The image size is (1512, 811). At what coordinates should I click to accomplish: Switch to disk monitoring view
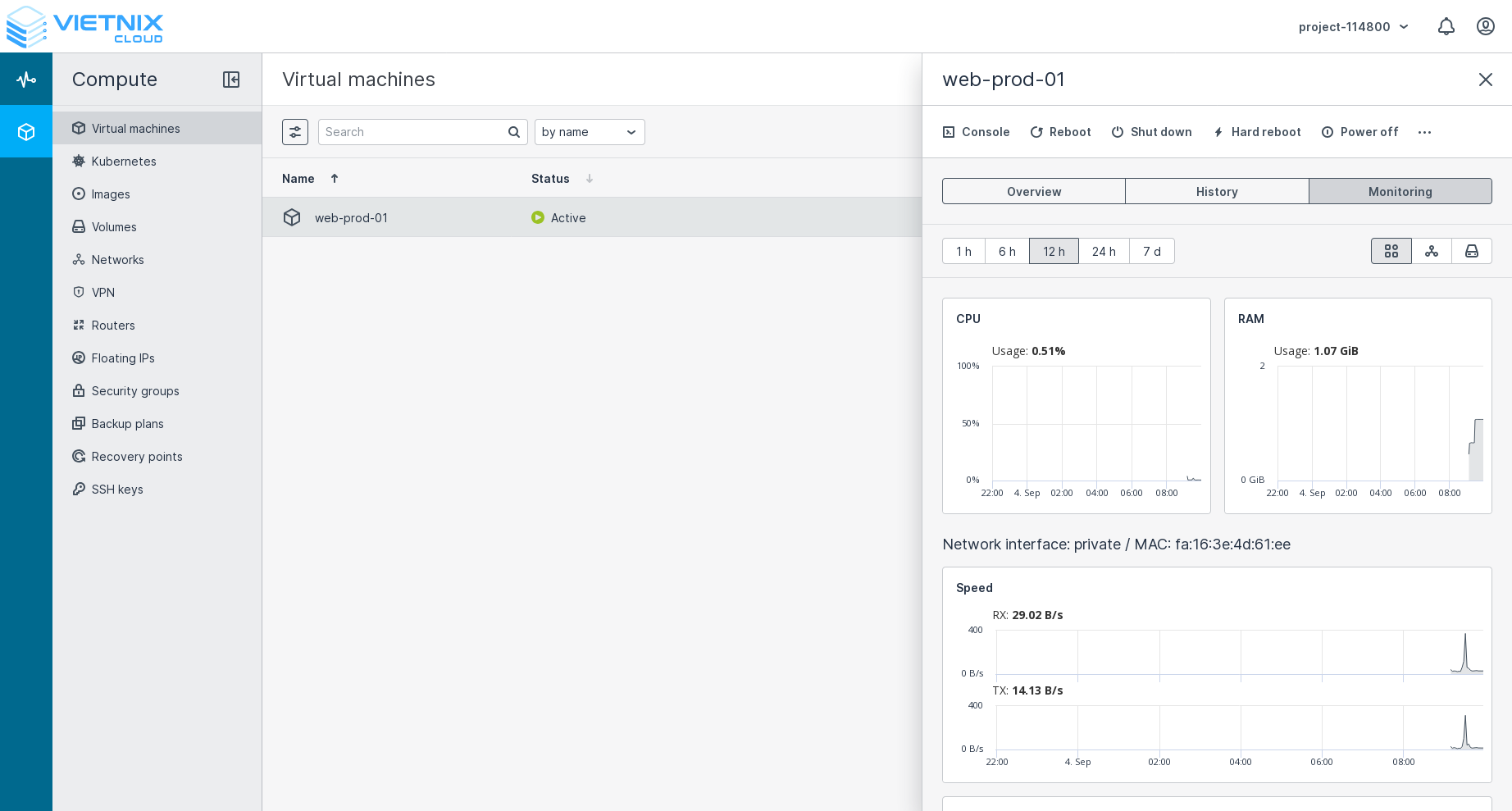pyautogui.click(x=1472, y=251)
